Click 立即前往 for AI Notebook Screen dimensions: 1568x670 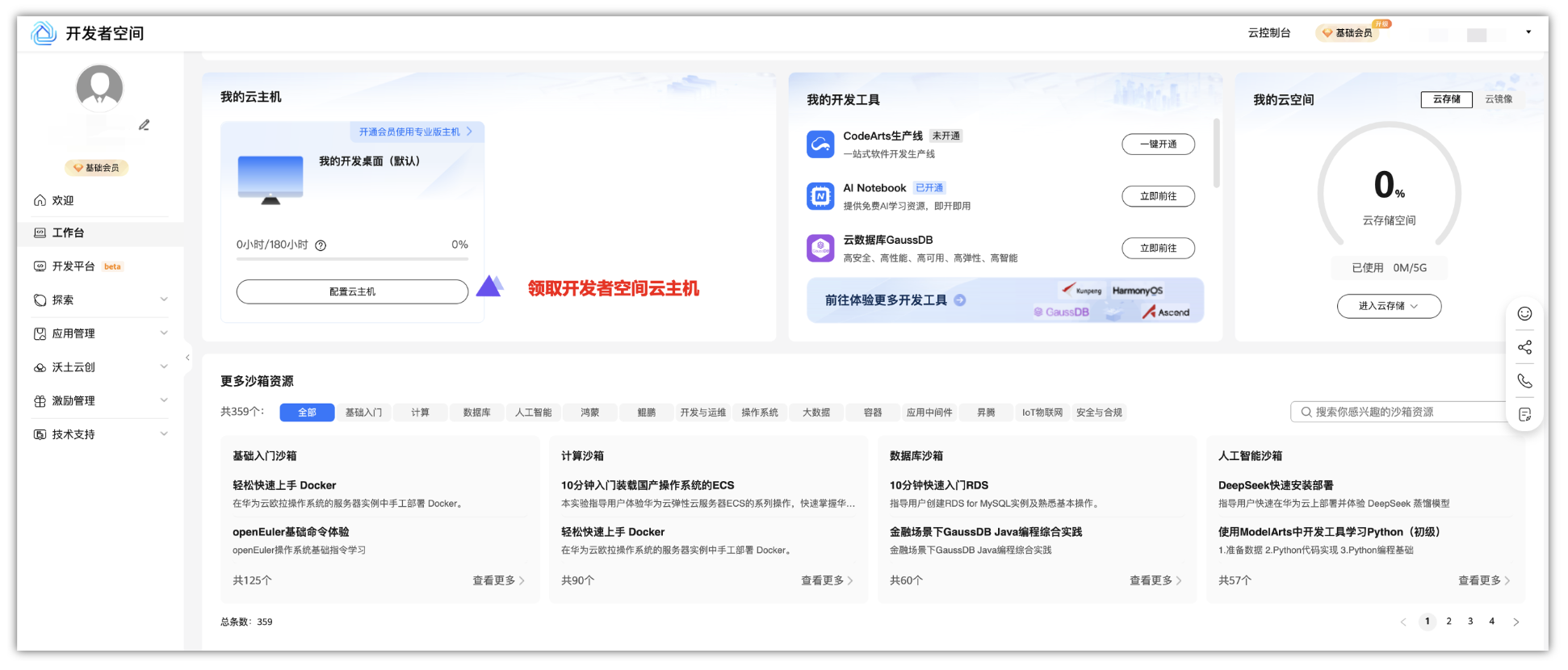pyautogui.click(x=1158, y=196)
